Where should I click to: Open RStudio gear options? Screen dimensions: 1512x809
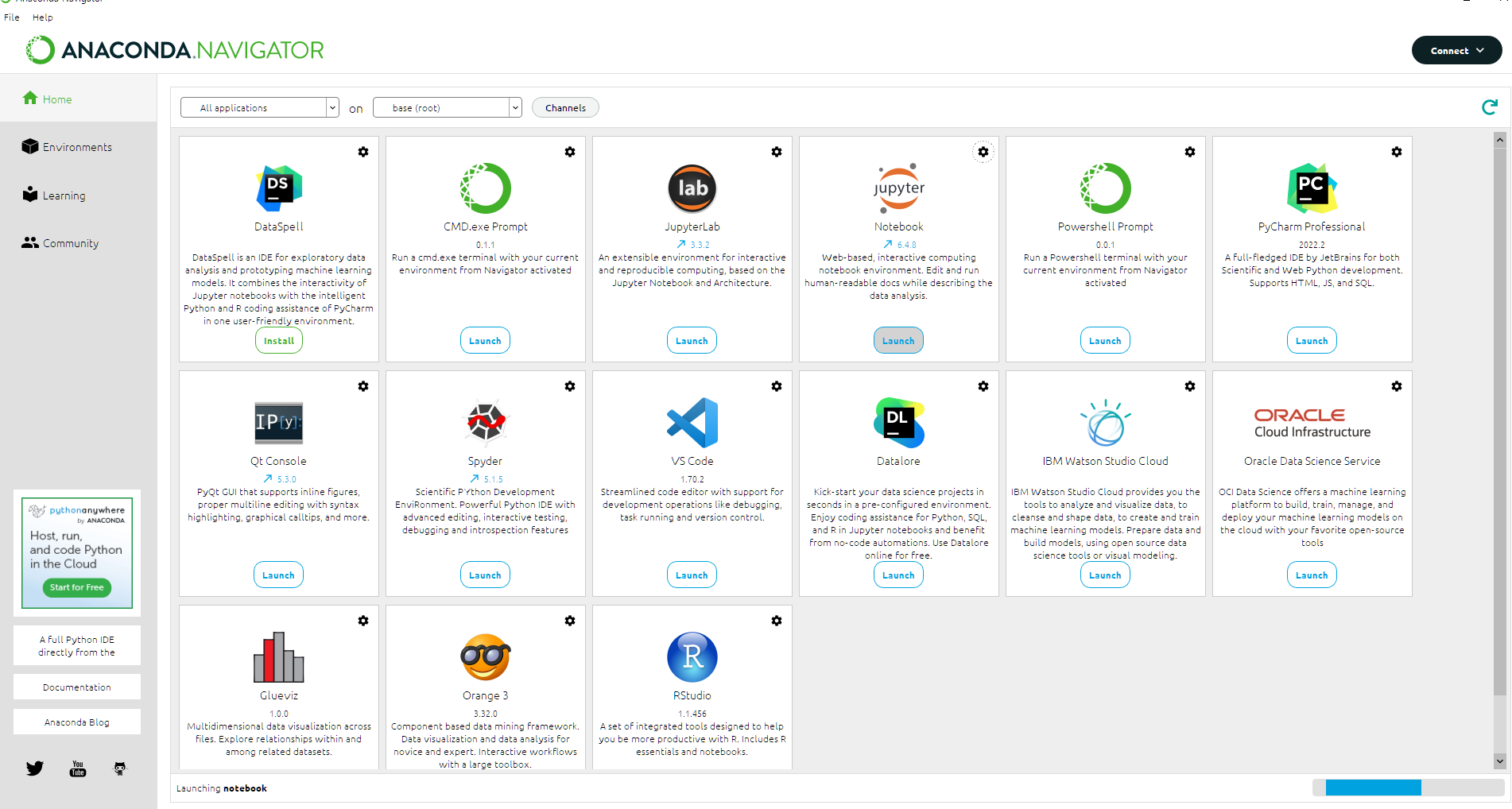pos(777,621)
